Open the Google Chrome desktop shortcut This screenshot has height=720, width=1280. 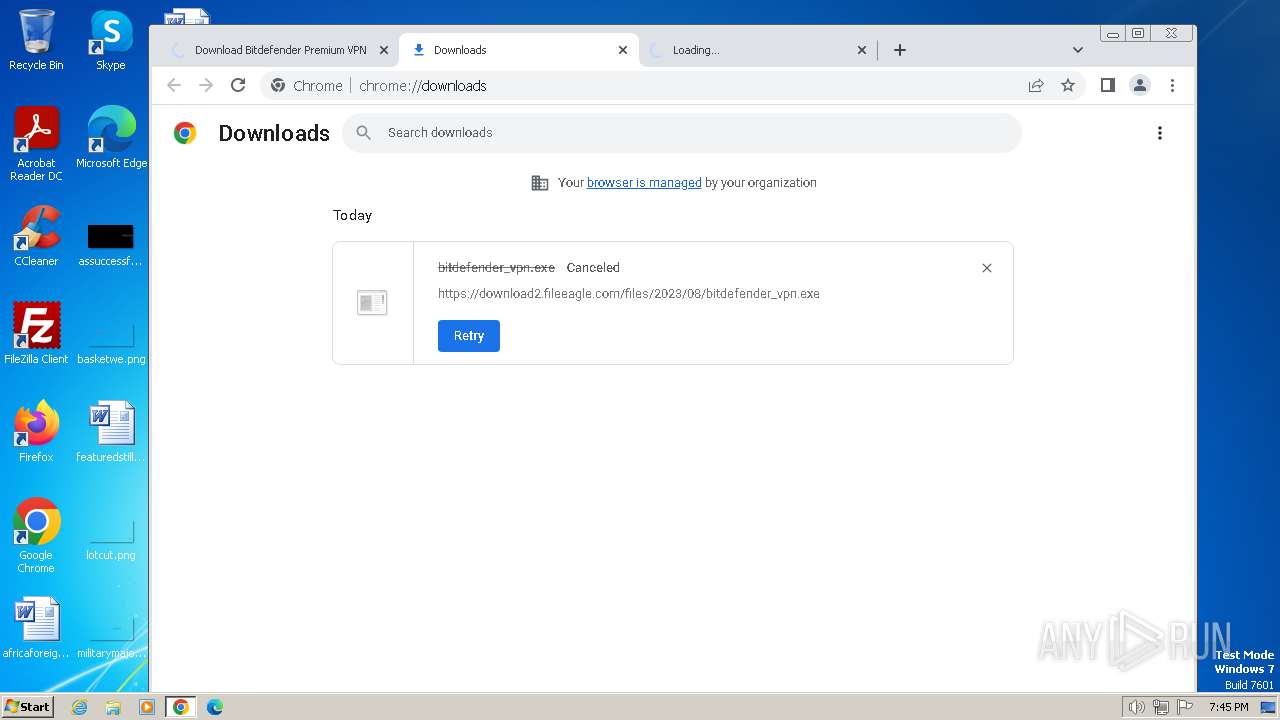pyautogui.click(x=36, y=536)
